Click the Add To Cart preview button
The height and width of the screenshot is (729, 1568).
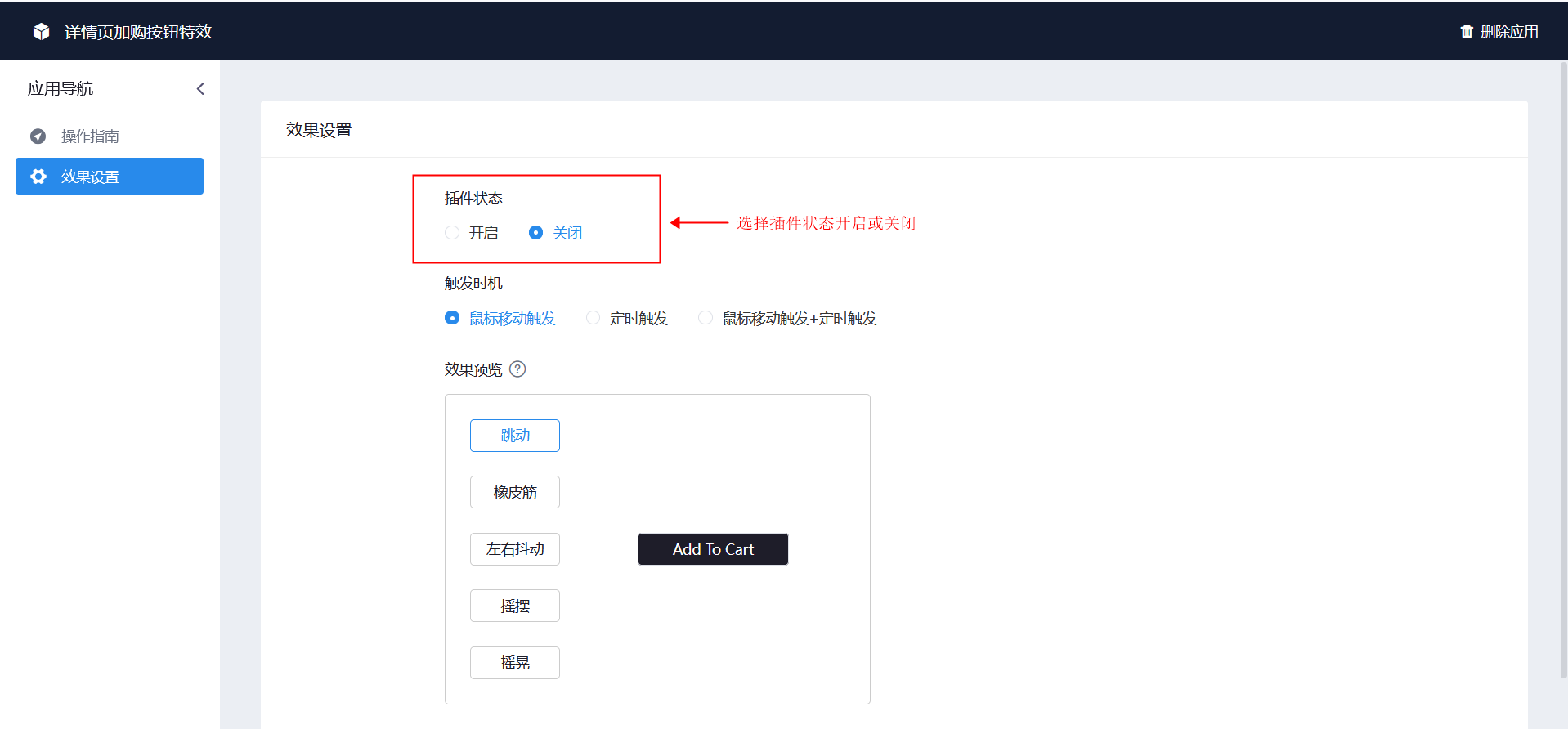(713, 549)
